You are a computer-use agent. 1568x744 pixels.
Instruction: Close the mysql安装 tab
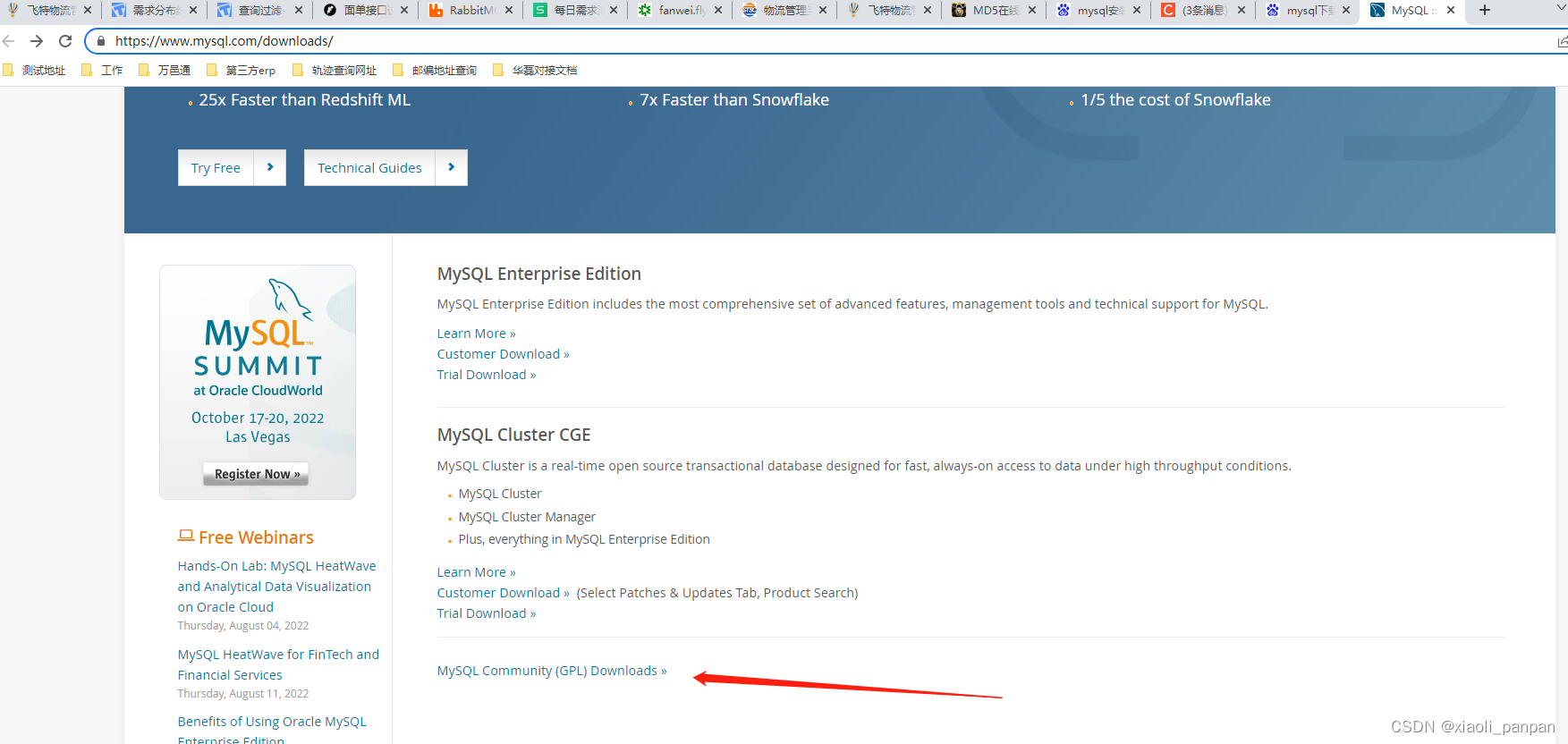[x=1137, y=10]
